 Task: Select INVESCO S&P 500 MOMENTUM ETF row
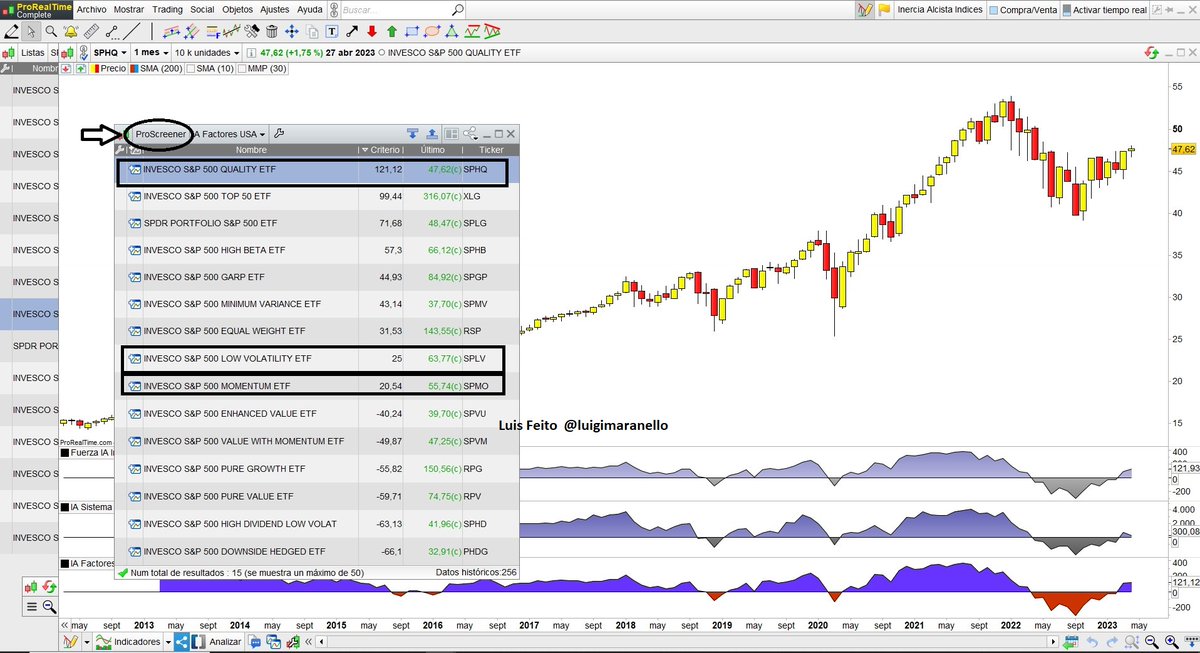(317, 385)
